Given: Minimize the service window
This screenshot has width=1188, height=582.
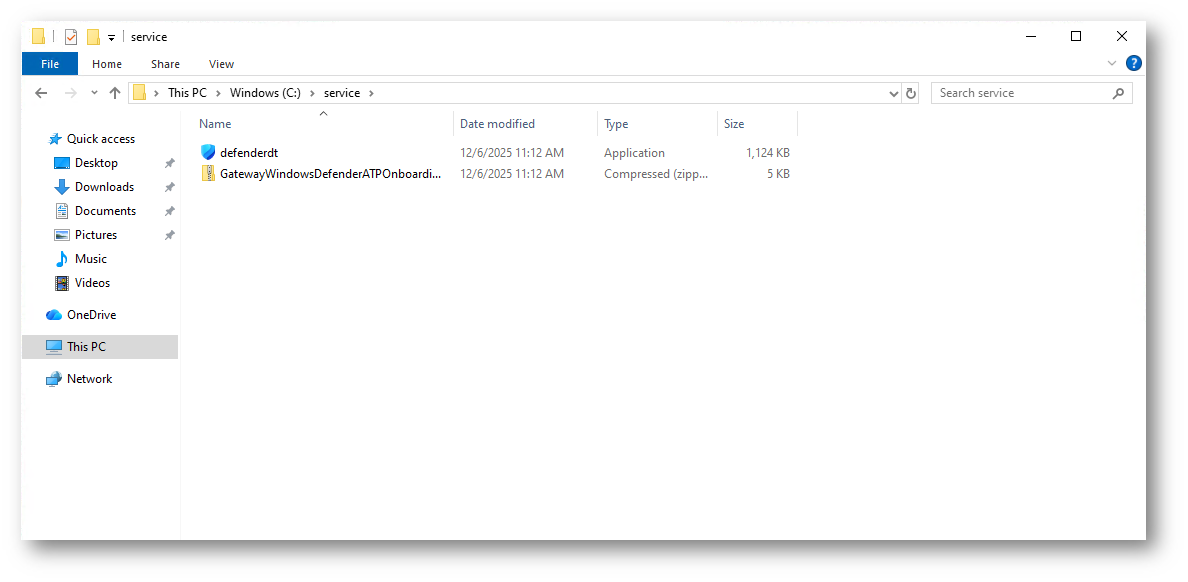Looking at the screenshot, I should pyautogui.click(x=1030, y=36).
